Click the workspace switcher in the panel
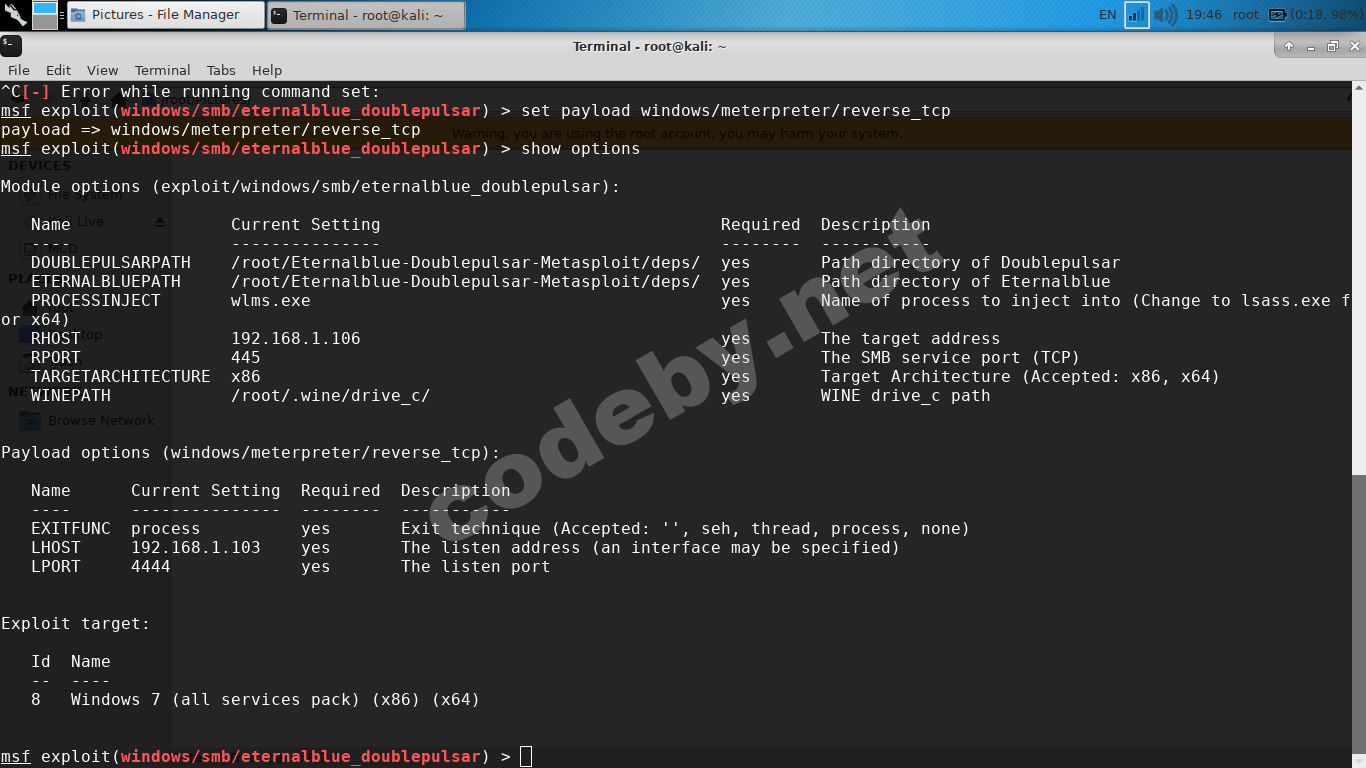Screen dimensions: 1366x768 [x=45, y=14]
